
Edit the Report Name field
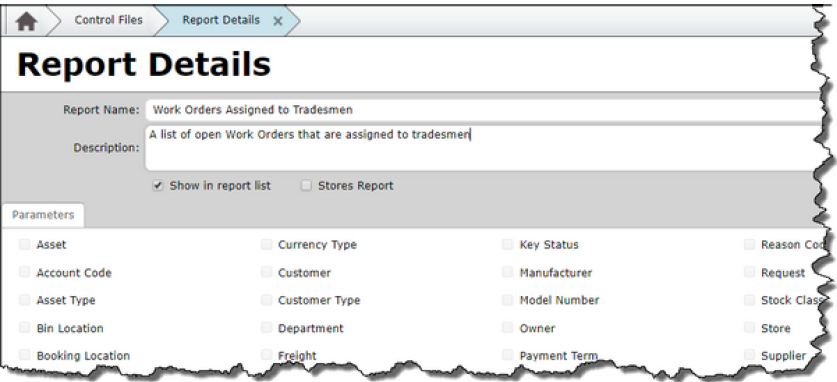pyautogui.click(x=483, y=110)
